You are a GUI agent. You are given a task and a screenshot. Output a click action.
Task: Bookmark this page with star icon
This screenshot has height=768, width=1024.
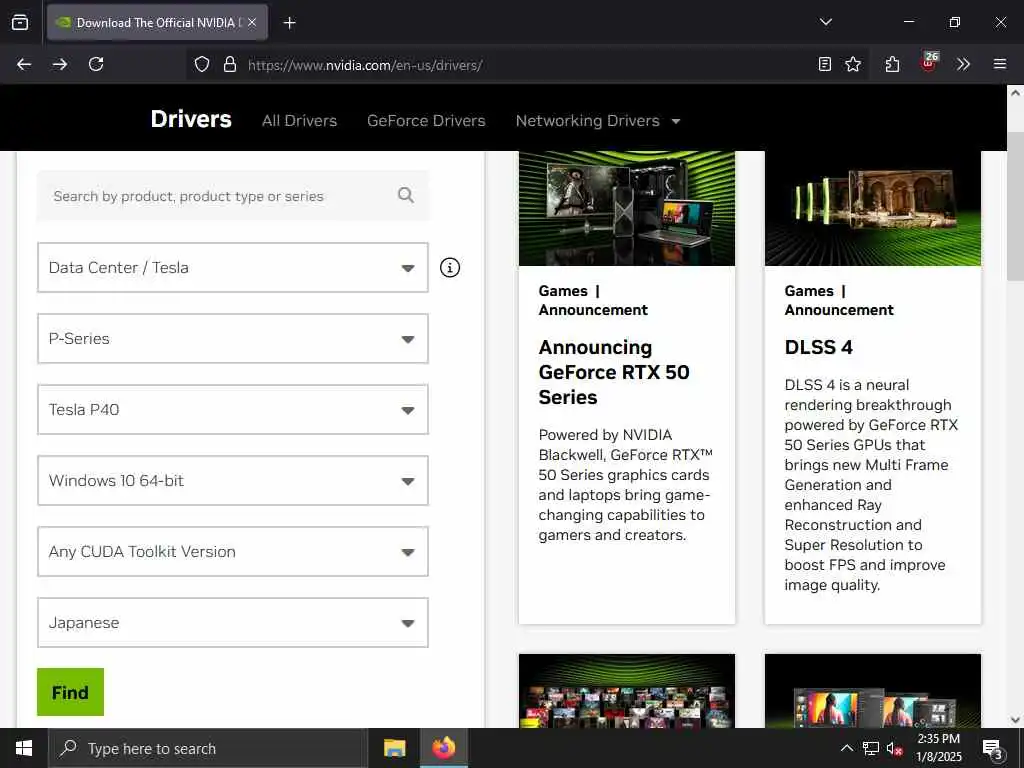(x=853, y=64)
